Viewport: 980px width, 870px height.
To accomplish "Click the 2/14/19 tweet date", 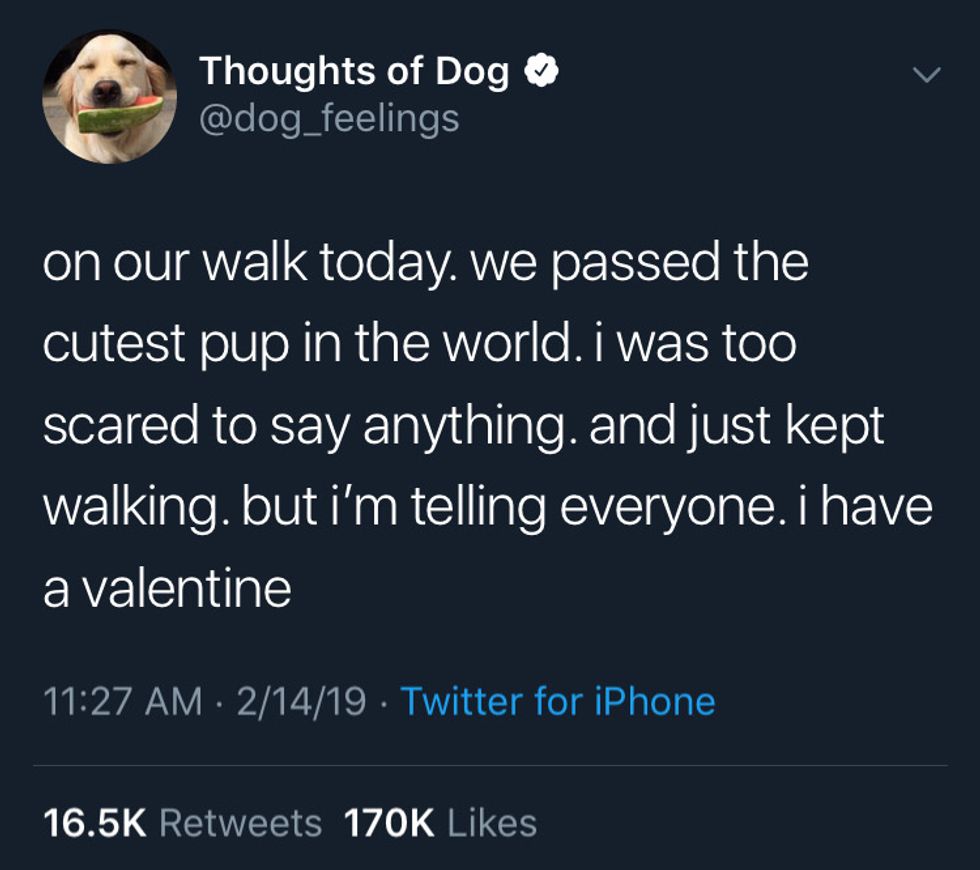I will click(x=300, y=701).
